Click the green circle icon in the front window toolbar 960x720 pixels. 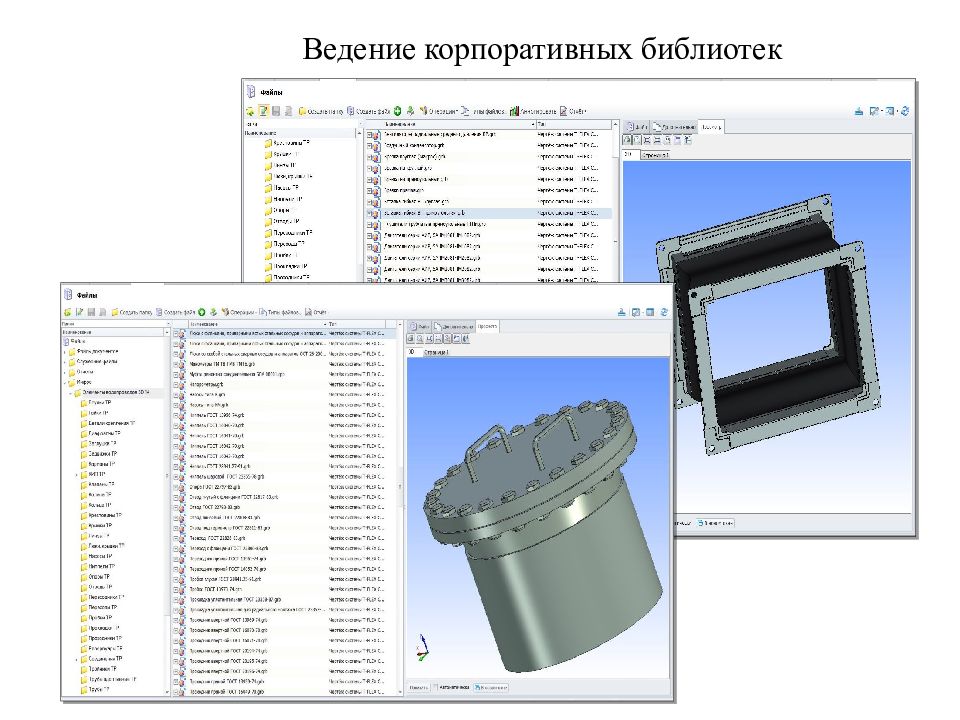tap(201, 312)
